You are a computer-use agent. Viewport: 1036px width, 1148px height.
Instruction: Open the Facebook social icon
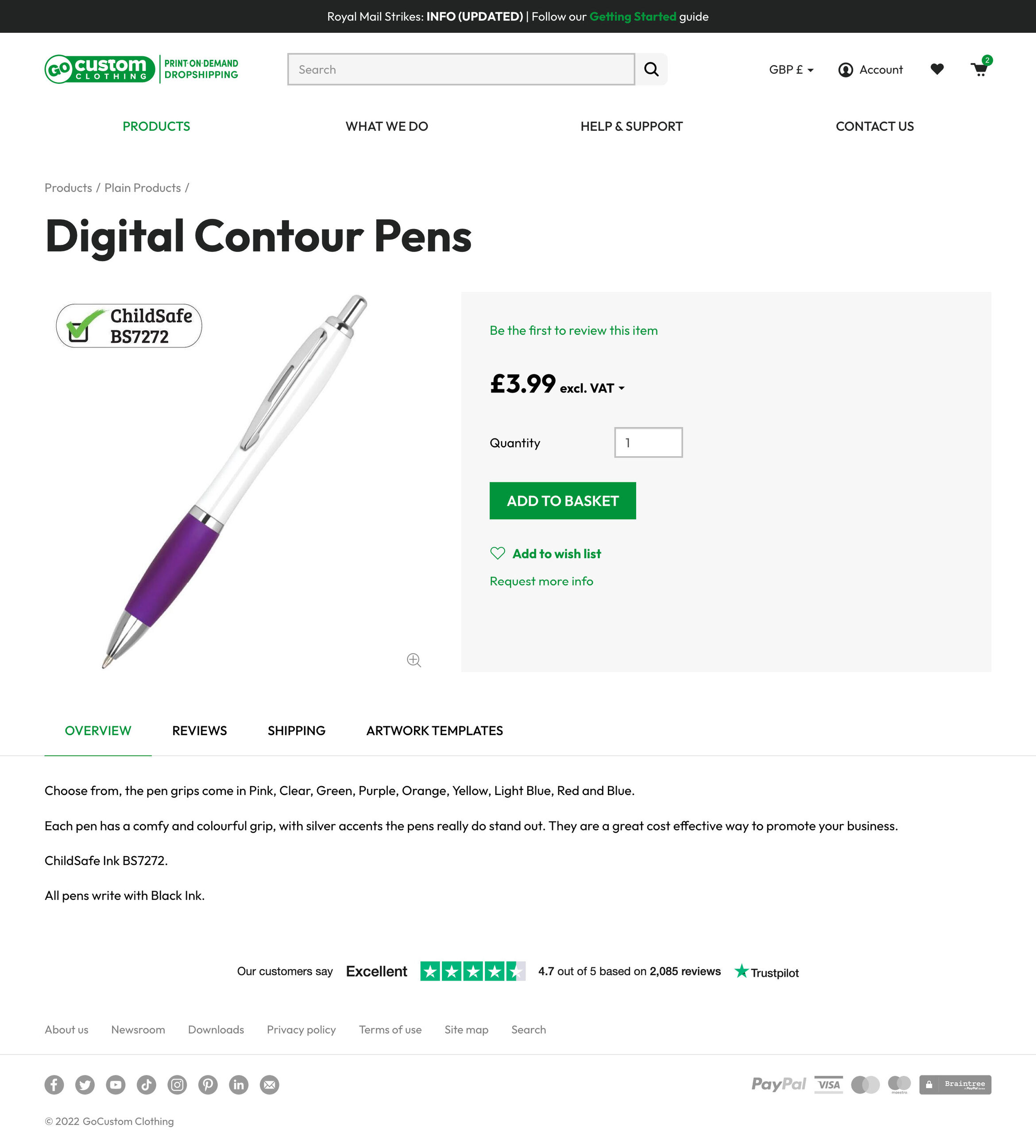point(54,1085)
